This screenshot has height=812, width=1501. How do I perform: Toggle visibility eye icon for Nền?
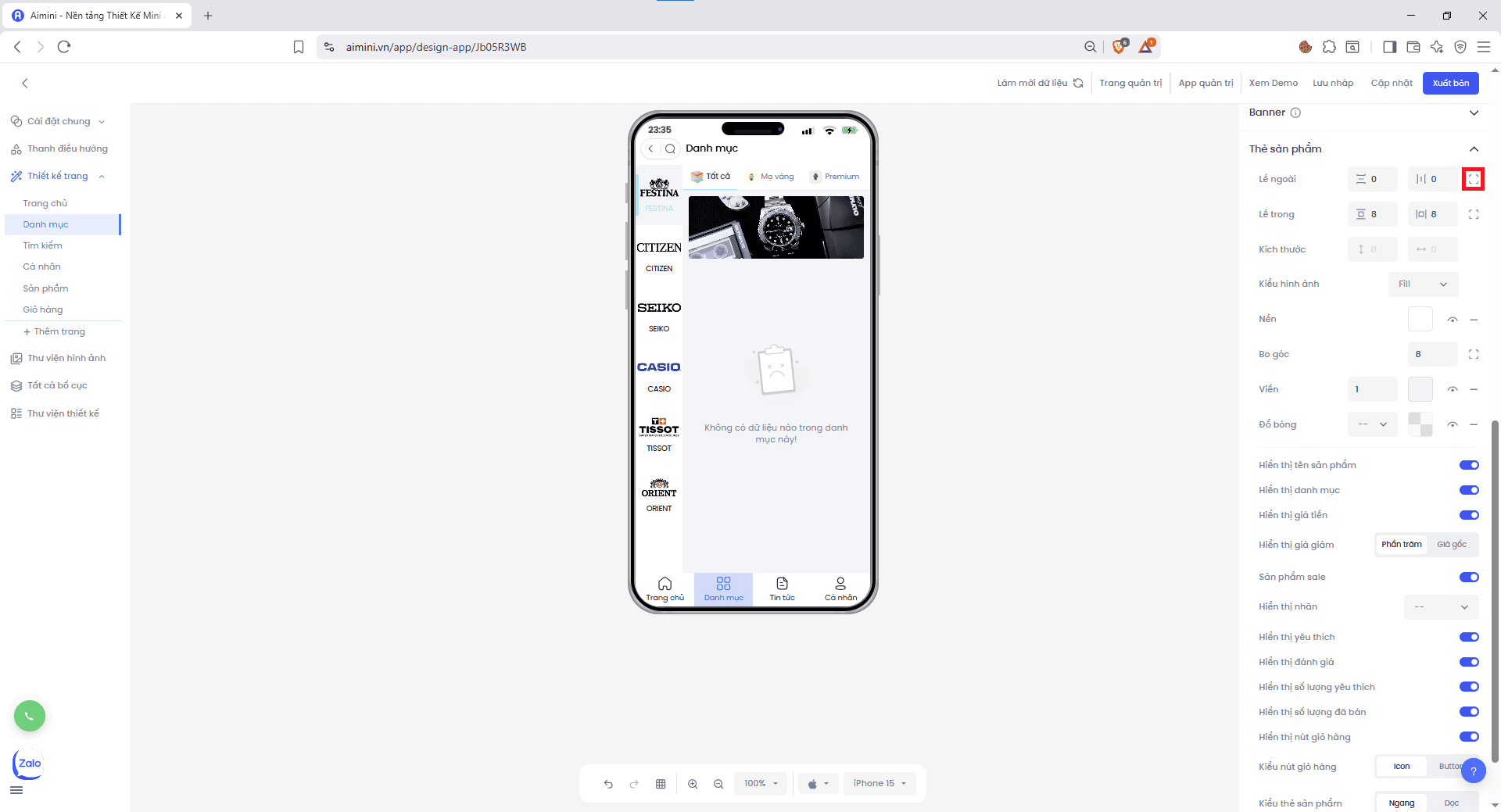click(x=1452, y=320)
